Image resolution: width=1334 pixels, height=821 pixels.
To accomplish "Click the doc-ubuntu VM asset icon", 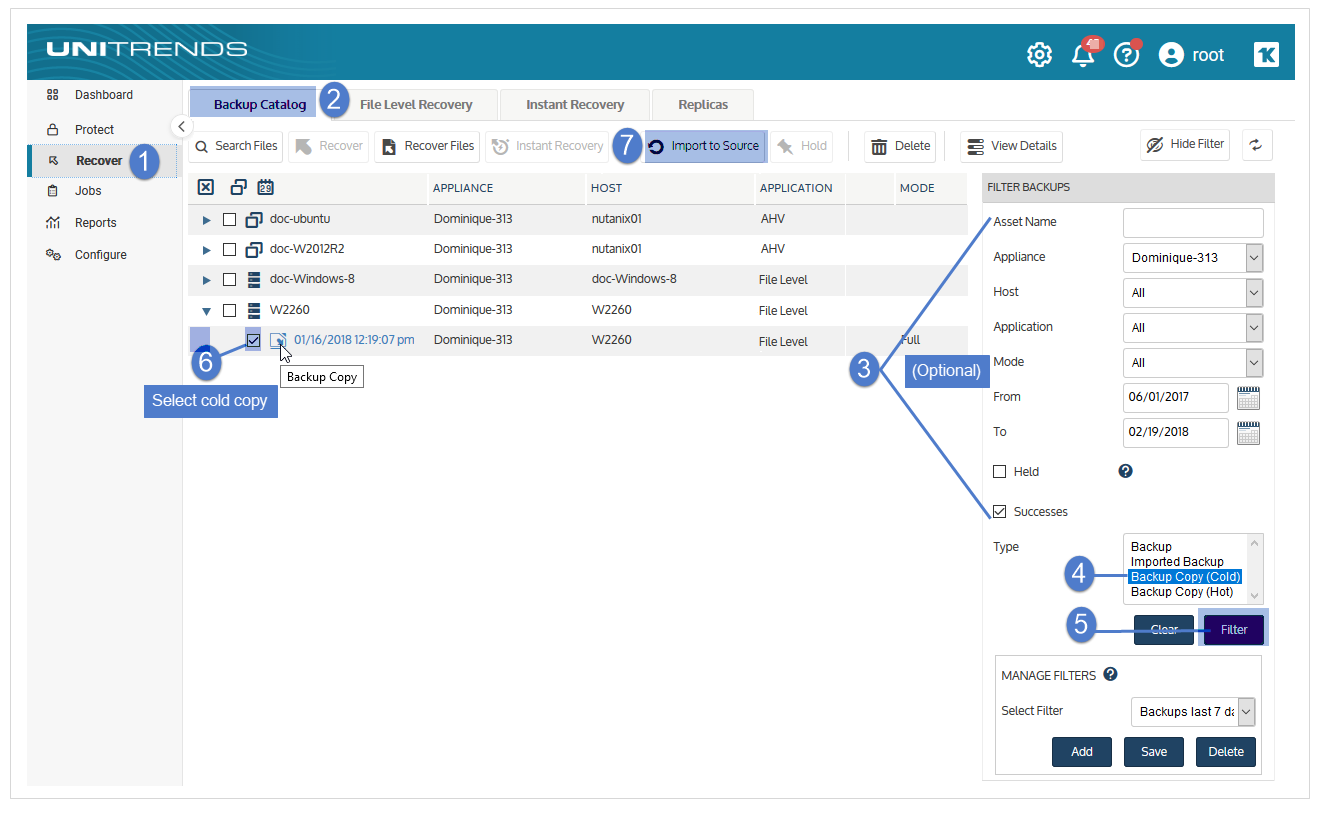I will 254,220.
